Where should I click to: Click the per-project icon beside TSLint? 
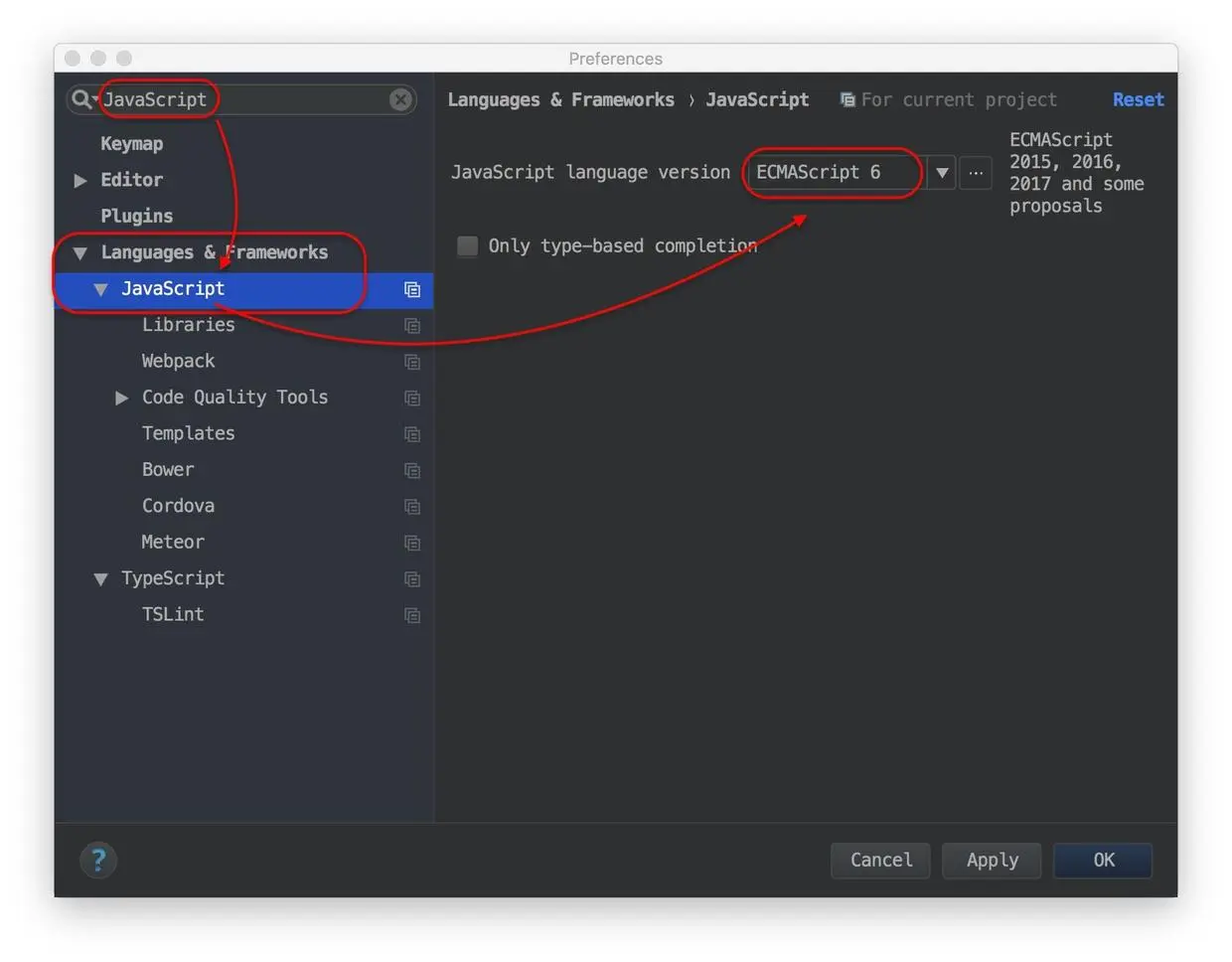tap(412, 615)
